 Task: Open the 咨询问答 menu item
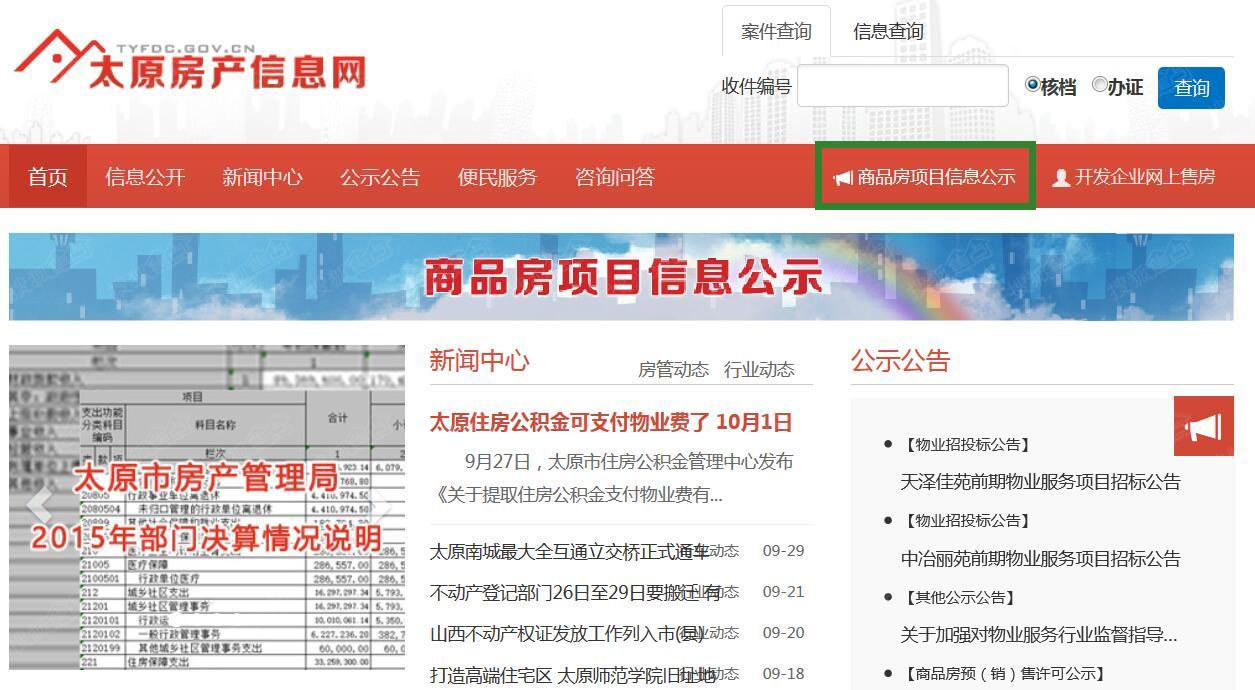pos(615,177)
